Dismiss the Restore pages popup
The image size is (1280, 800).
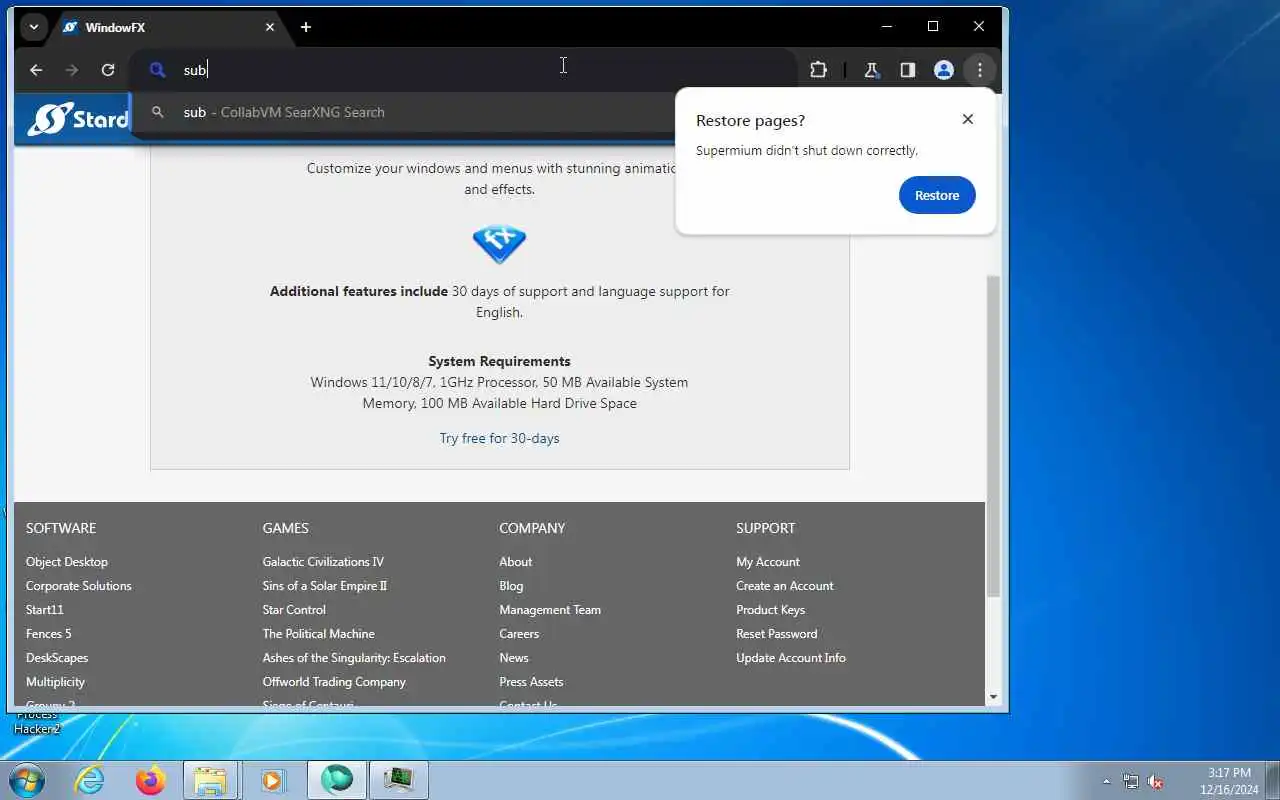click(967, 119)
